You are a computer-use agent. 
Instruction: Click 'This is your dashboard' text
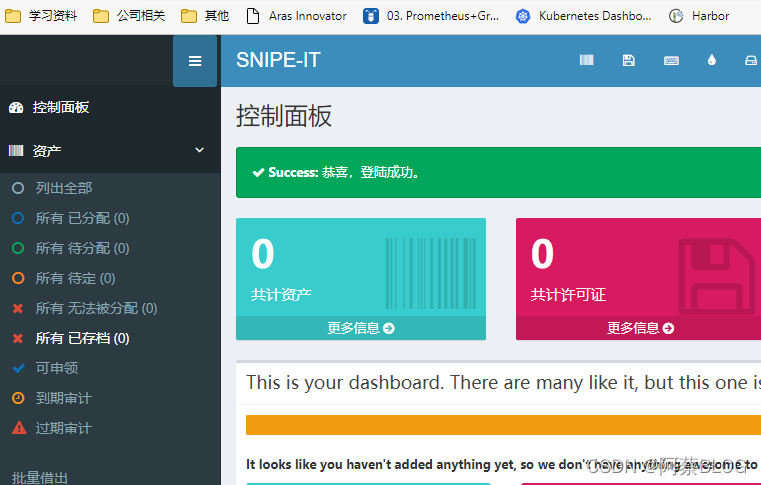[x=503, y=383]
